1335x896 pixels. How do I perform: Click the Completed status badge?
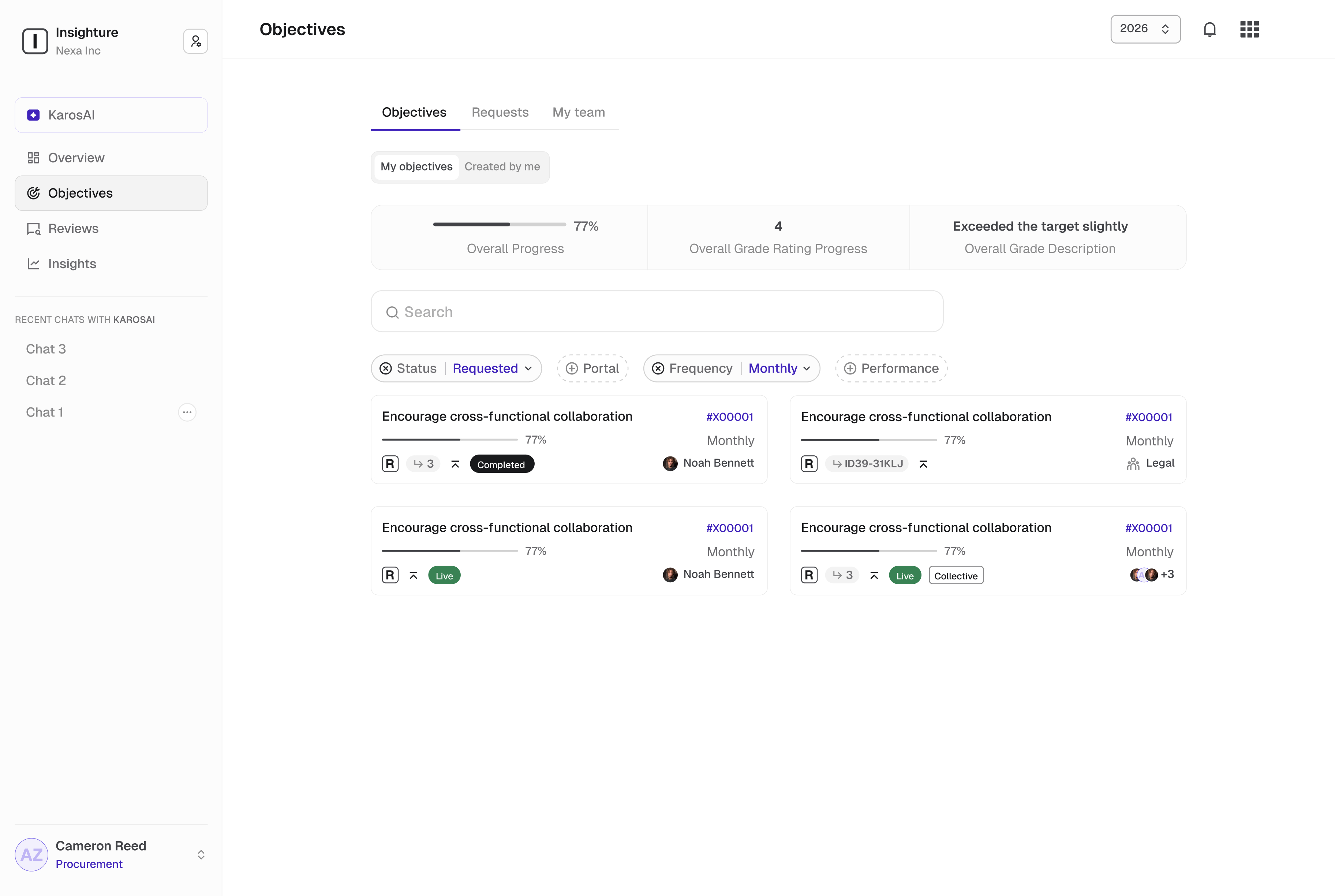(502, 464)
